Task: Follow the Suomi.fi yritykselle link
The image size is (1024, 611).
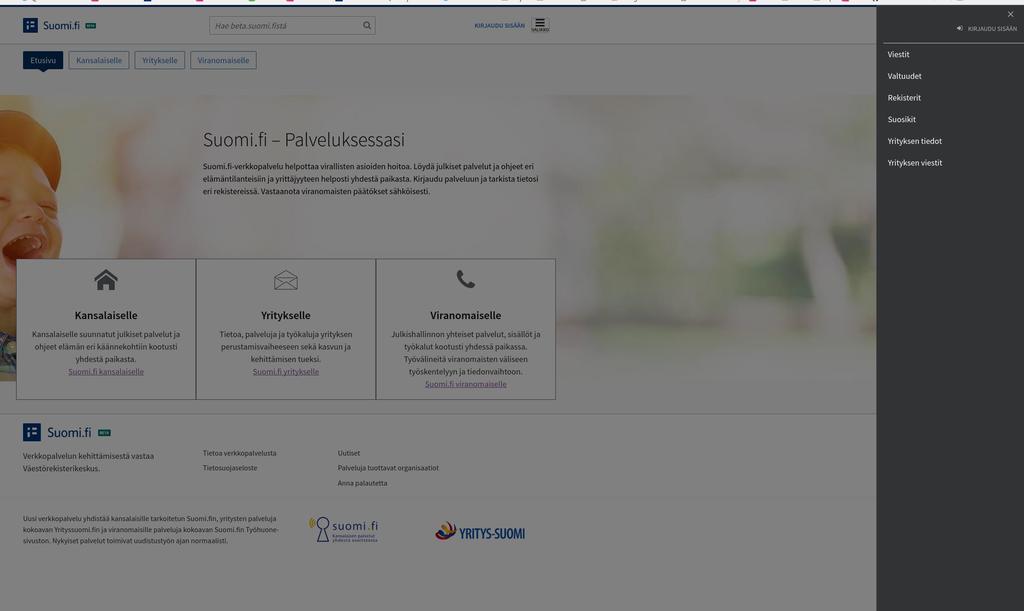Action: click(285, 371)
